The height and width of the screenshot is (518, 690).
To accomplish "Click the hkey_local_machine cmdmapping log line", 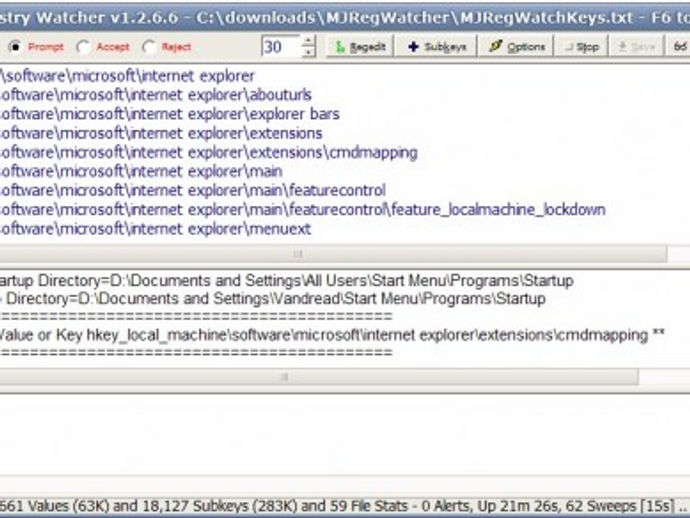I will pyautogui.click(x=332, y=335).
